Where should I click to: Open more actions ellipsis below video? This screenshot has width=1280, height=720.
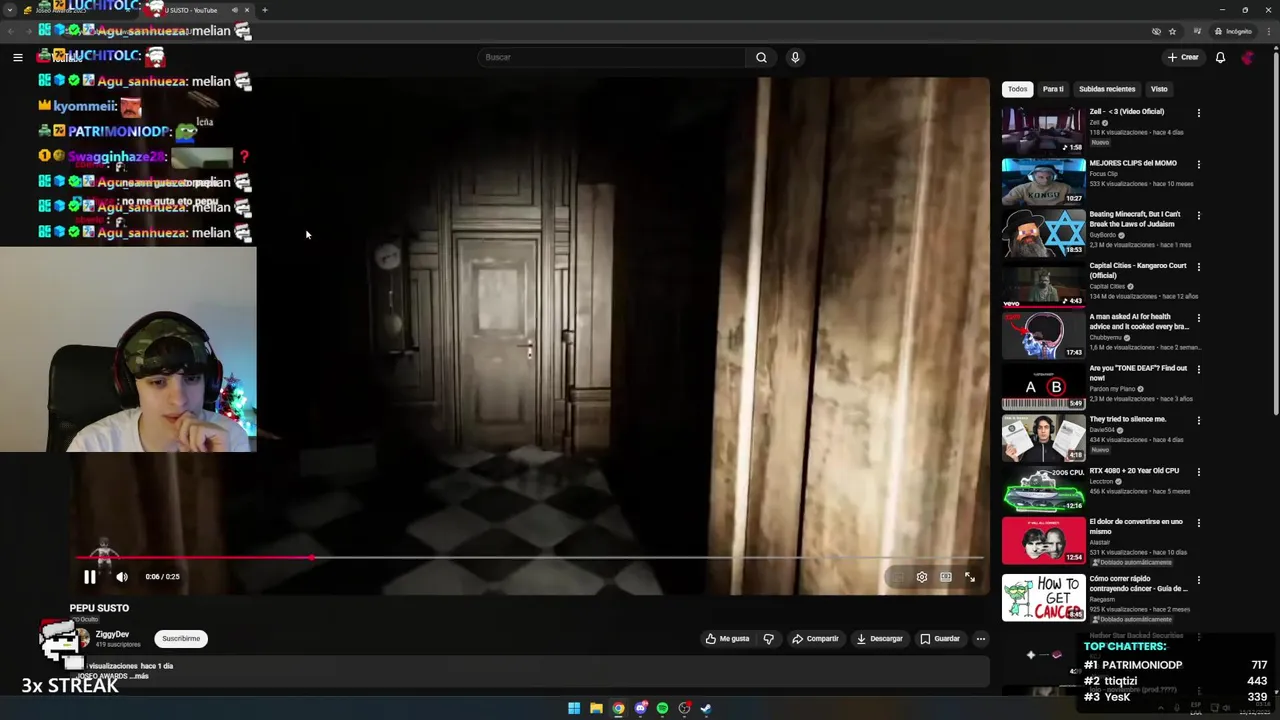point(980,638)
